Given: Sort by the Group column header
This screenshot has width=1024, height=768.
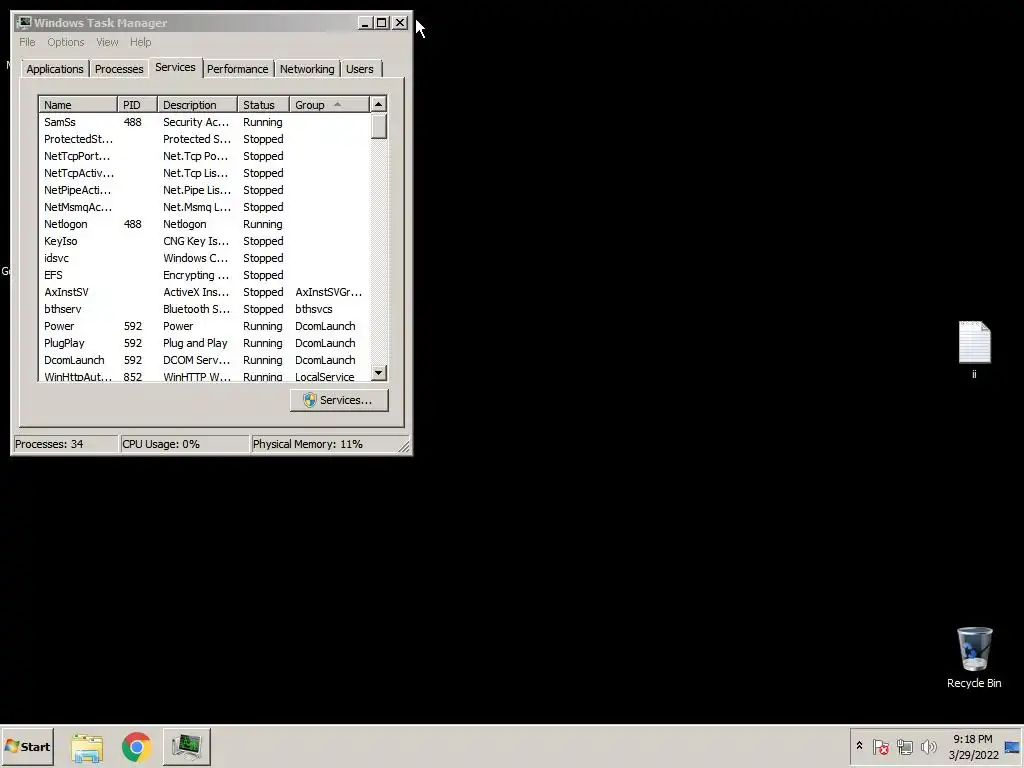Looking at the screenshot, I should pyautogui.click(x=329, y=104).
